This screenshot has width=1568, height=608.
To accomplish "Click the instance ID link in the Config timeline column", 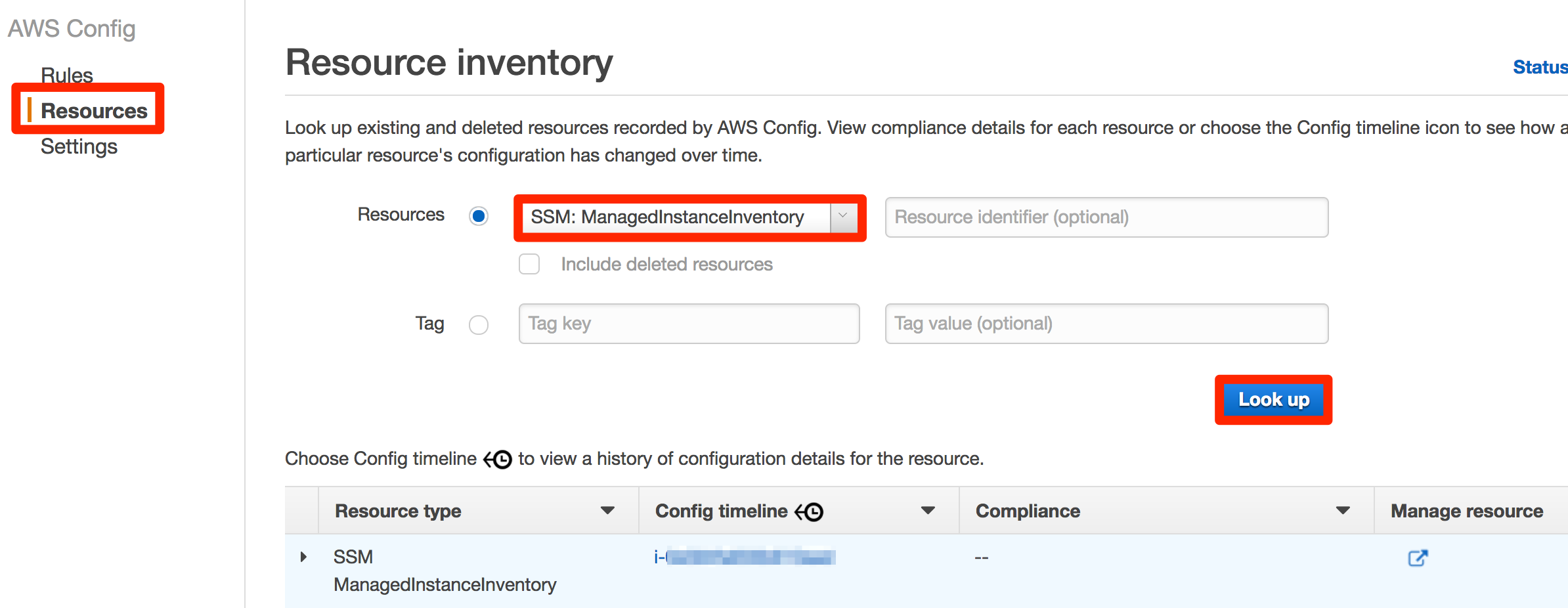I will pyautogui.click(x=745, y=557).
